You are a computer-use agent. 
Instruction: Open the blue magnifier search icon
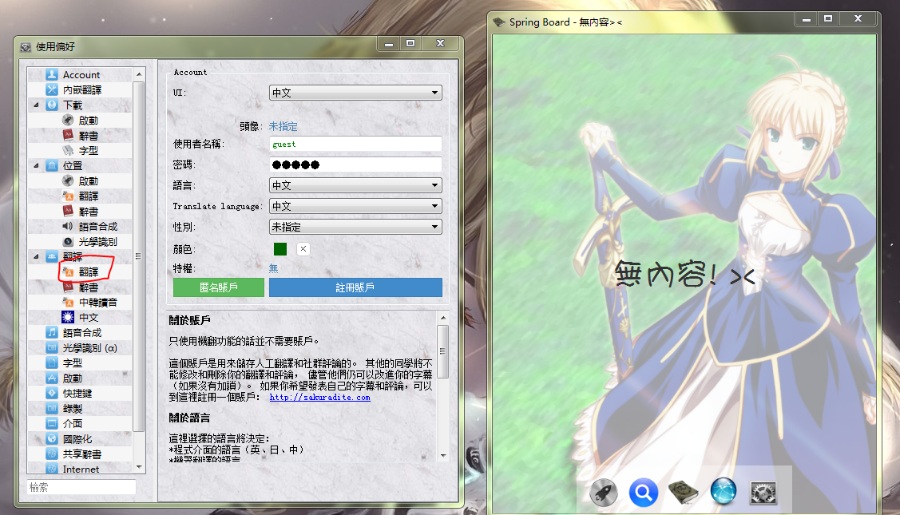point(642,491)
